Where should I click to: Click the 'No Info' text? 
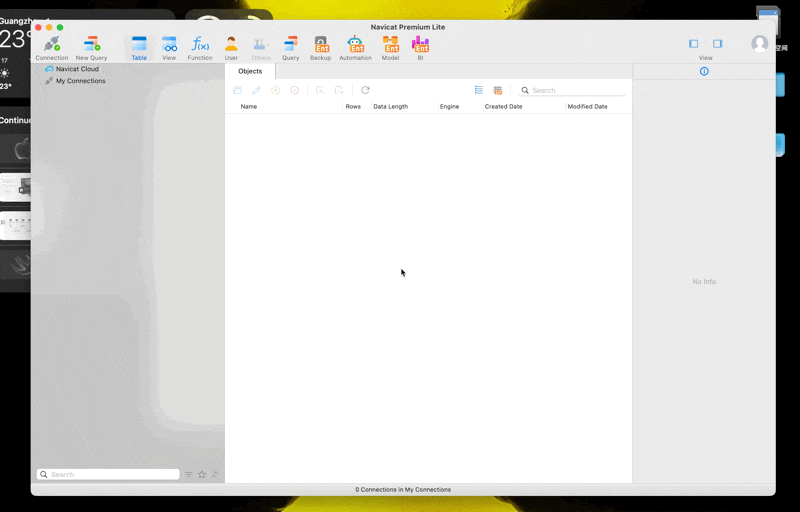click(704, 281)
